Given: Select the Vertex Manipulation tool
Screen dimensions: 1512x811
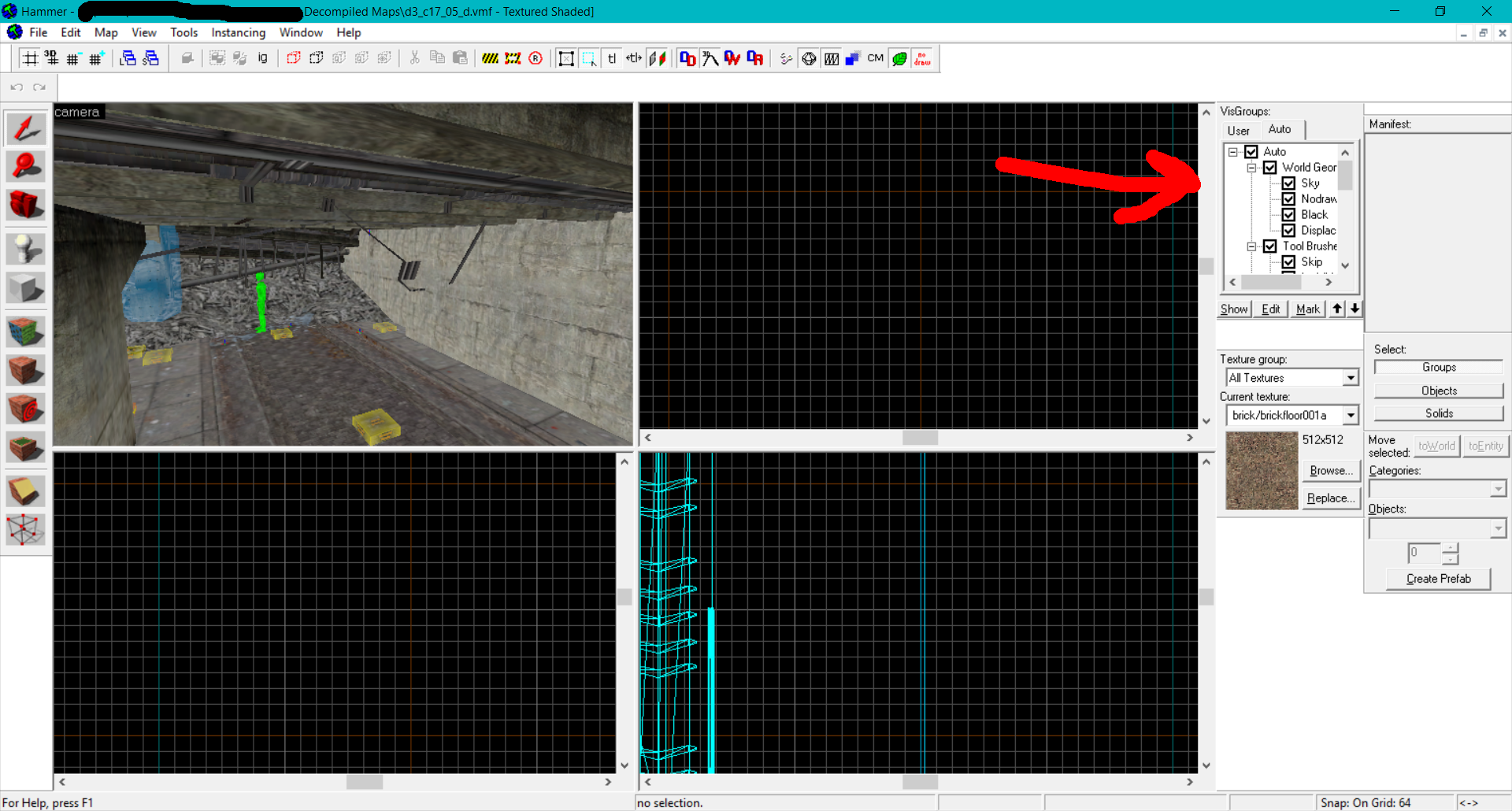Looking at the screenshot, I should [26, 530].
